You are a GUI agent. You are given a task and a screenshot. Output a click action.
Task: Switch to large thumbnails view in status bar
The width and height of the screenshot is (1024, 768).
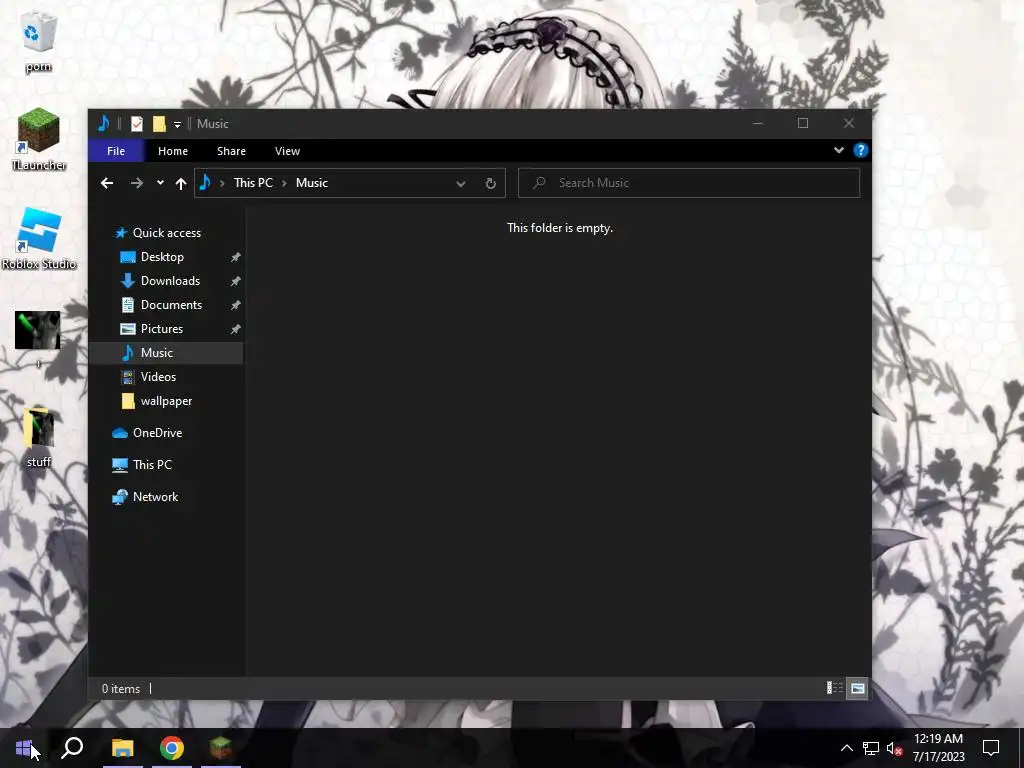click(857, 688)
